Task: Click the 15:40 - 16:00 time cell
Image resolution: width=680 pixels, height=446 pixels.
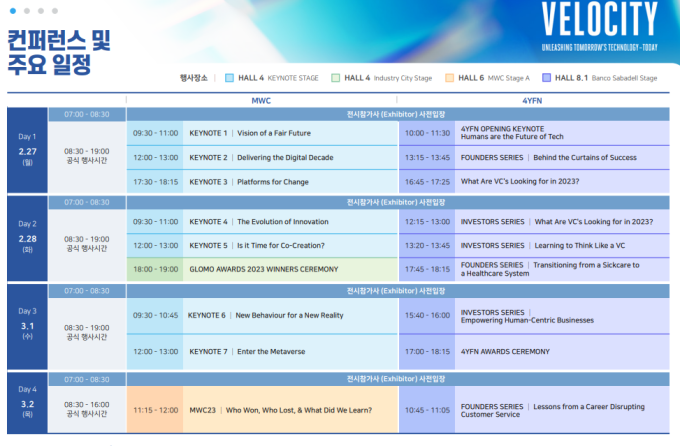Action: coord(427,315)
